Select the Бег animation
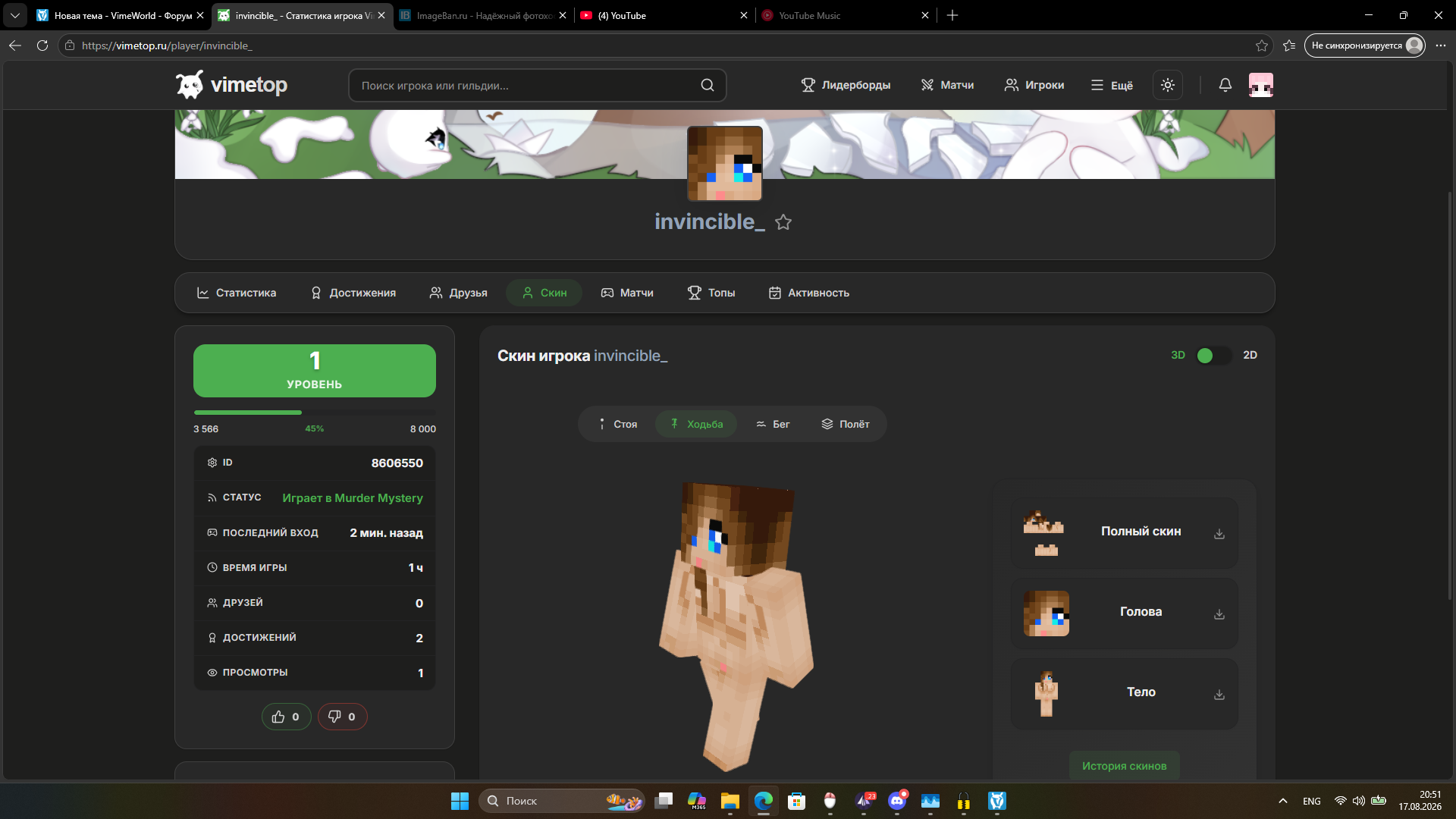Viewport: 1456px width, 819px height. pyautogui.click(x=773, y=424)
